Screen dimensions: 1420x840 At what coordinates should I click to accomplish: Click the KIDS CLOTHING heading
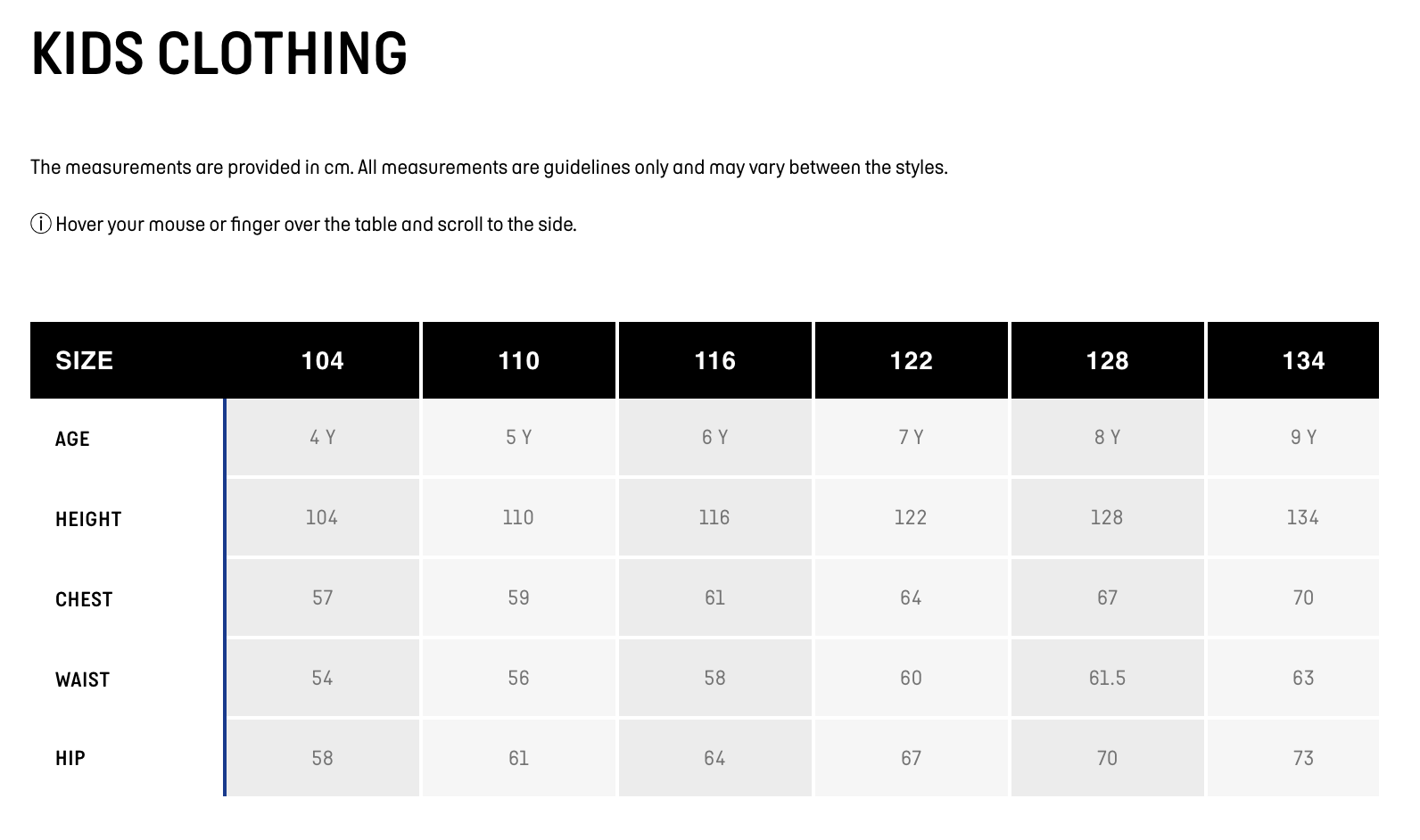point(219,54)
